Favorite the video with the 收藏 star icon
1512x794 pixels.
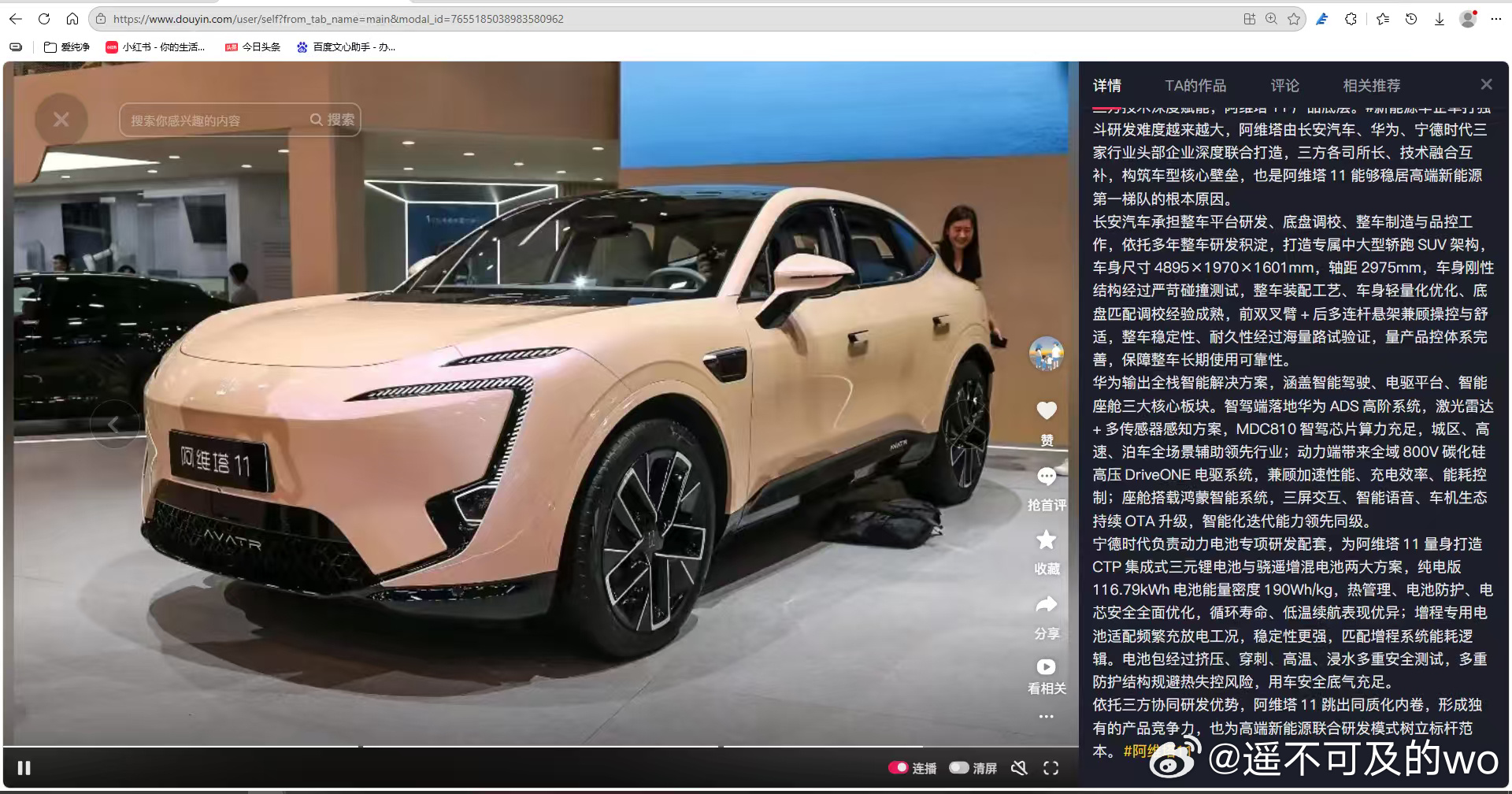1046,540
